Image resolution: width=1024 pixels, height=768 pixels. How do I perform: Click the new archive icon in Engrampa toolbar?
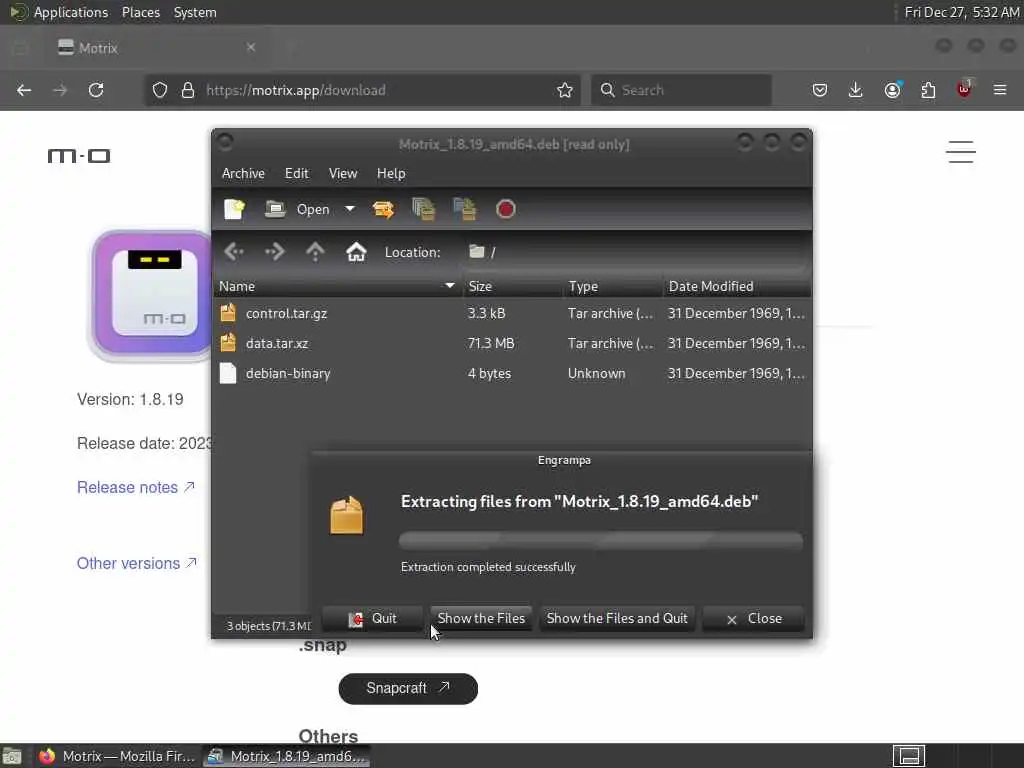point(234,209)
